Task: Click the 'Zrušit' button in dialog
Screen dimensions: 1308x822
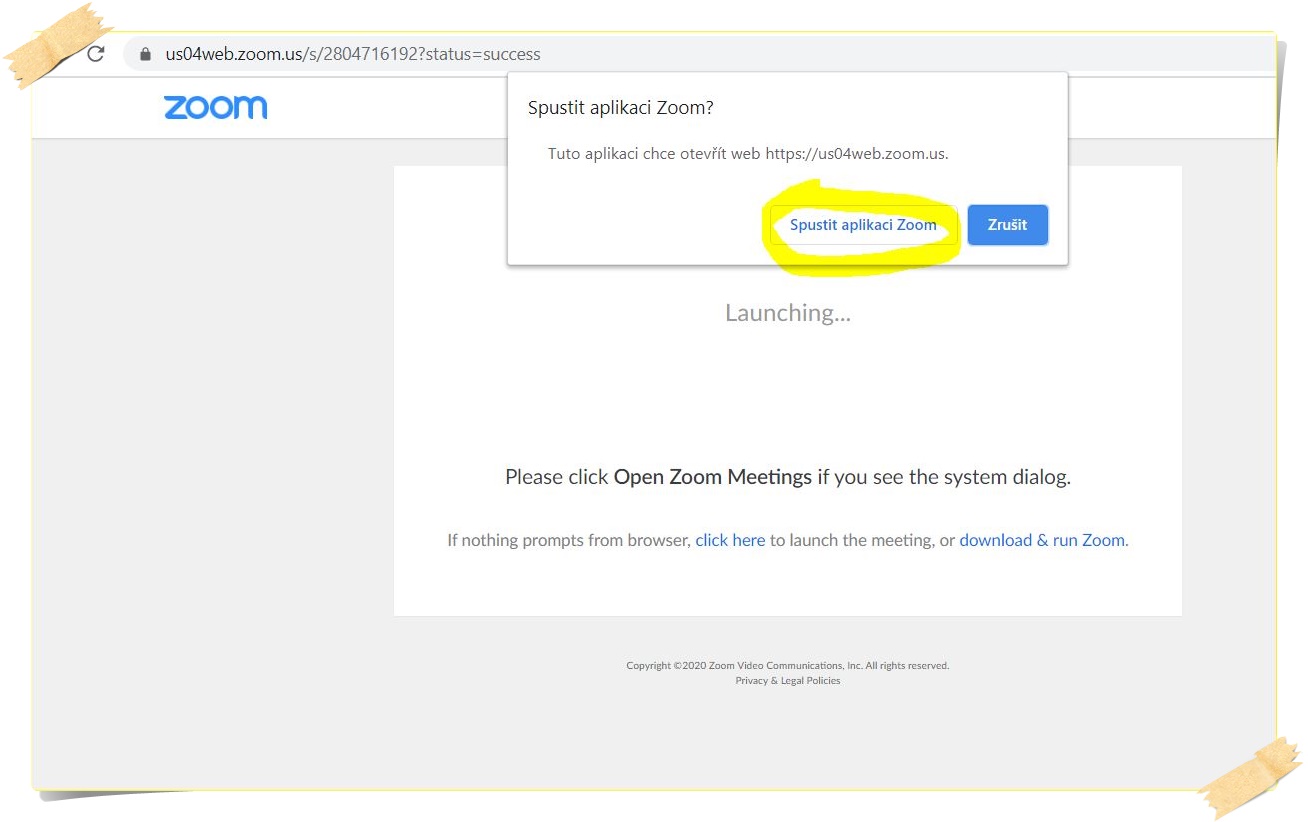Action: (1007, 225)
